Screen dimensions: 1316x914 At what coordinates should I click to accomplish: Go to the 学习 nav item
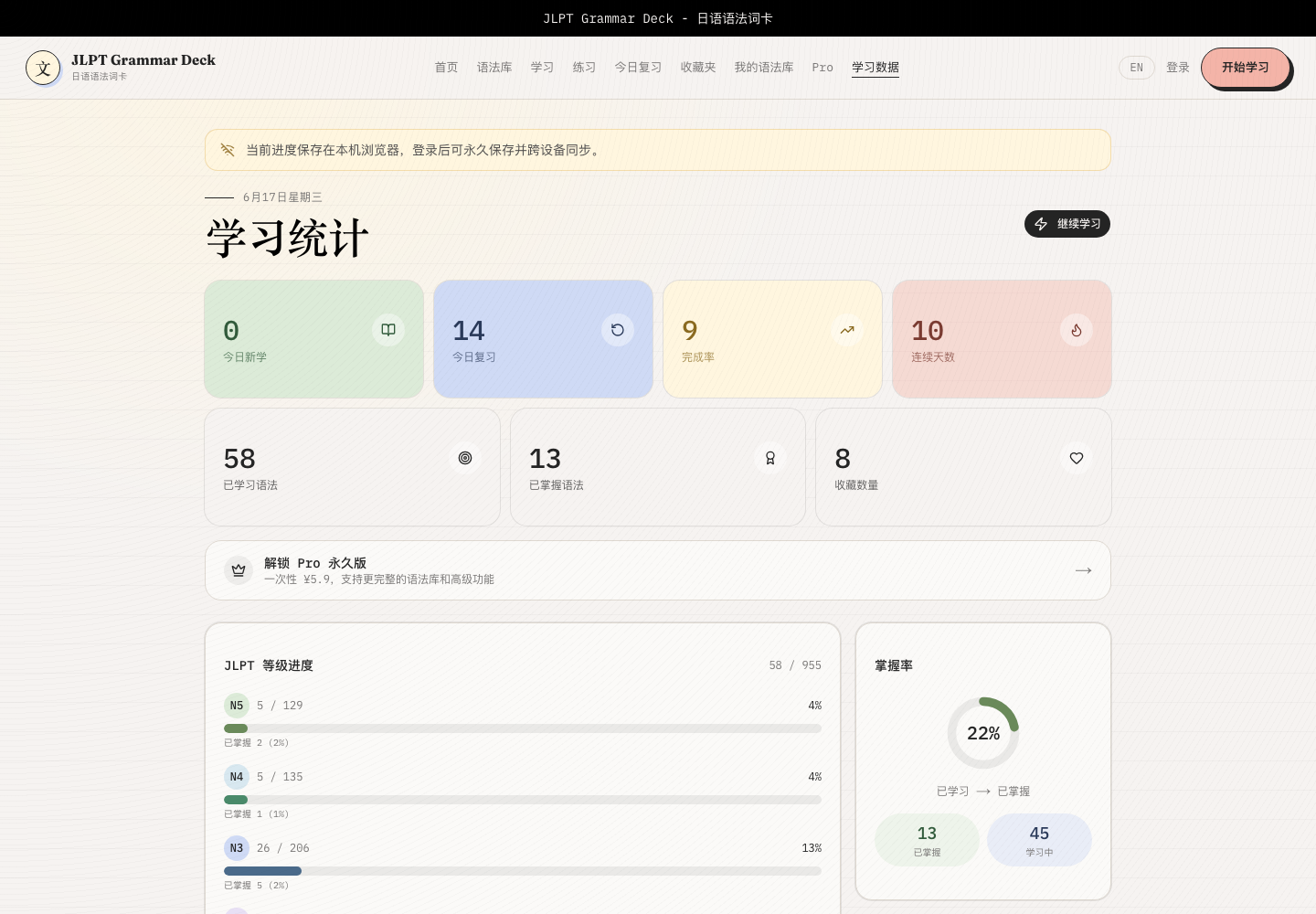pos(542,68)
